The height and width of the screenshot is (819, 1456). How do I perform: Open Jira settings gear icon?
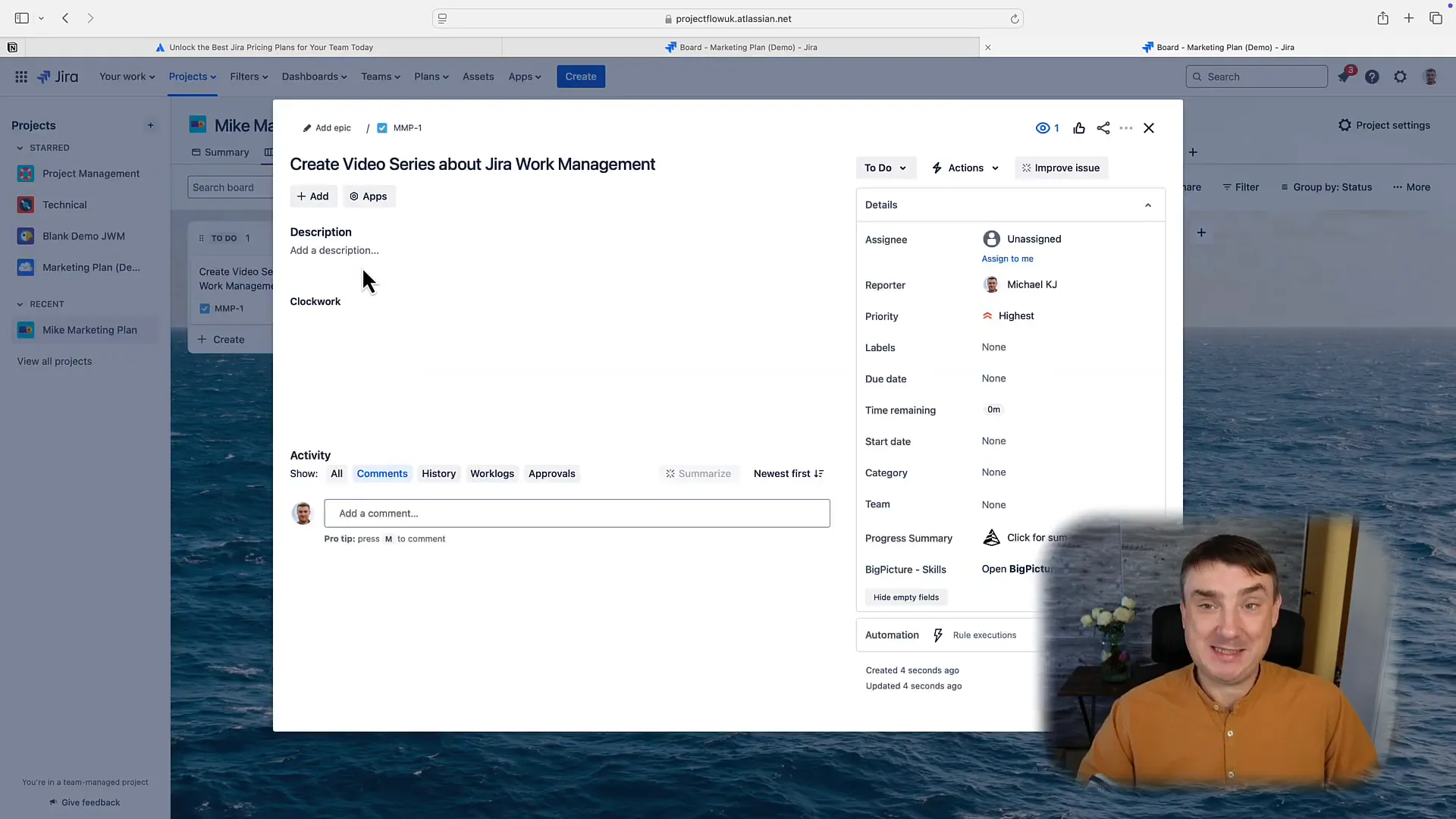1400,77
